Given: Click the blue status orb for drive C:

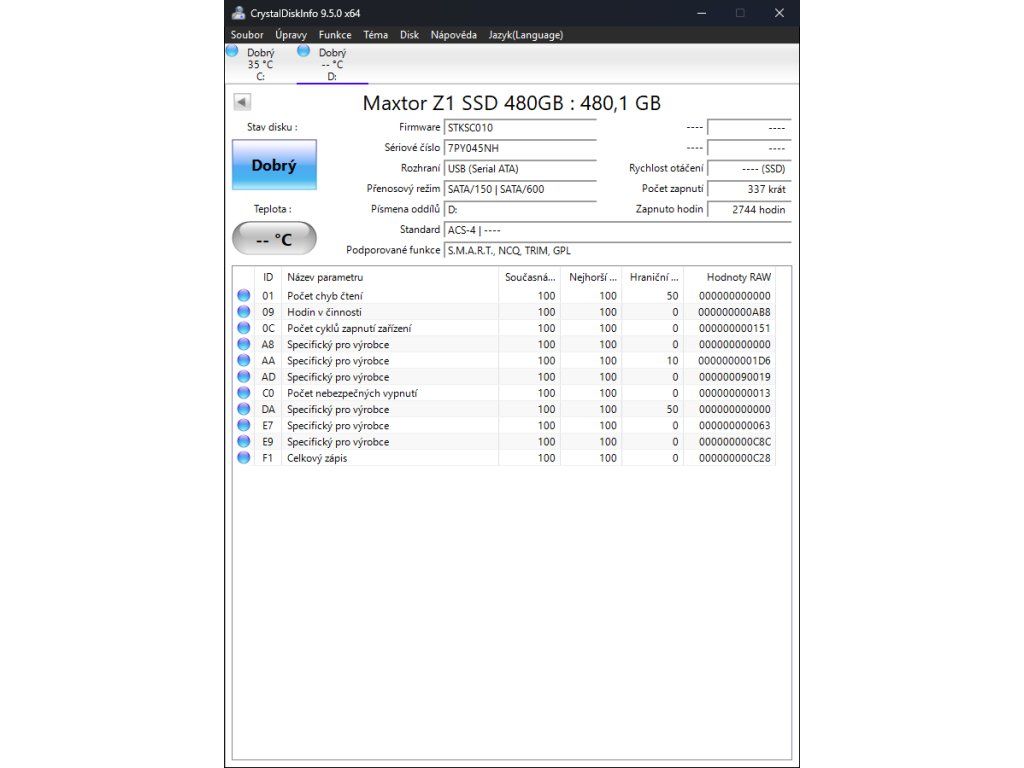Looking at the screenshot, I should (x=233, y=51).
